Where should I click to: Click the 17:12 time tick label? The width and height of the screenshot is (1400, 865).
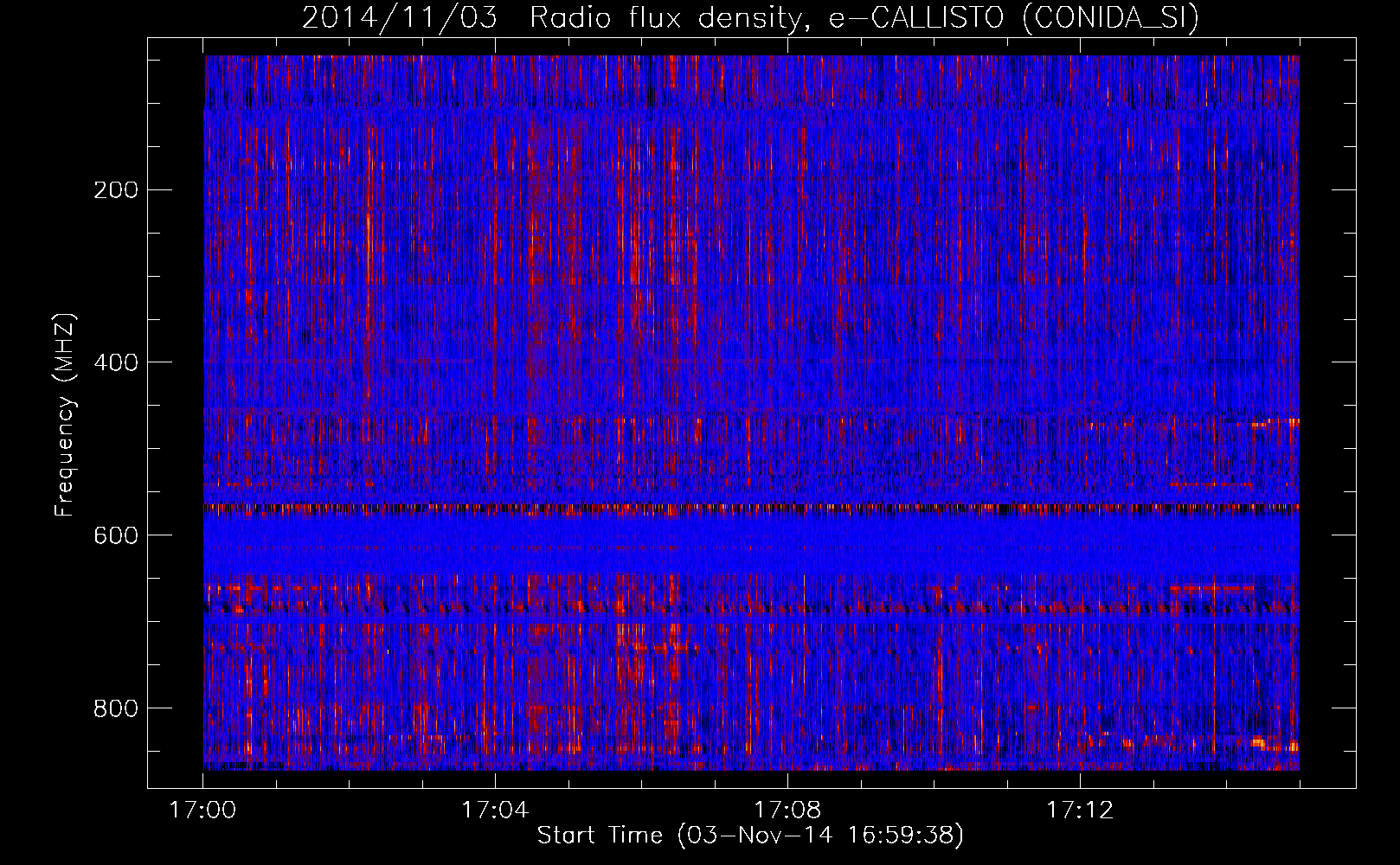(1080, 811)
